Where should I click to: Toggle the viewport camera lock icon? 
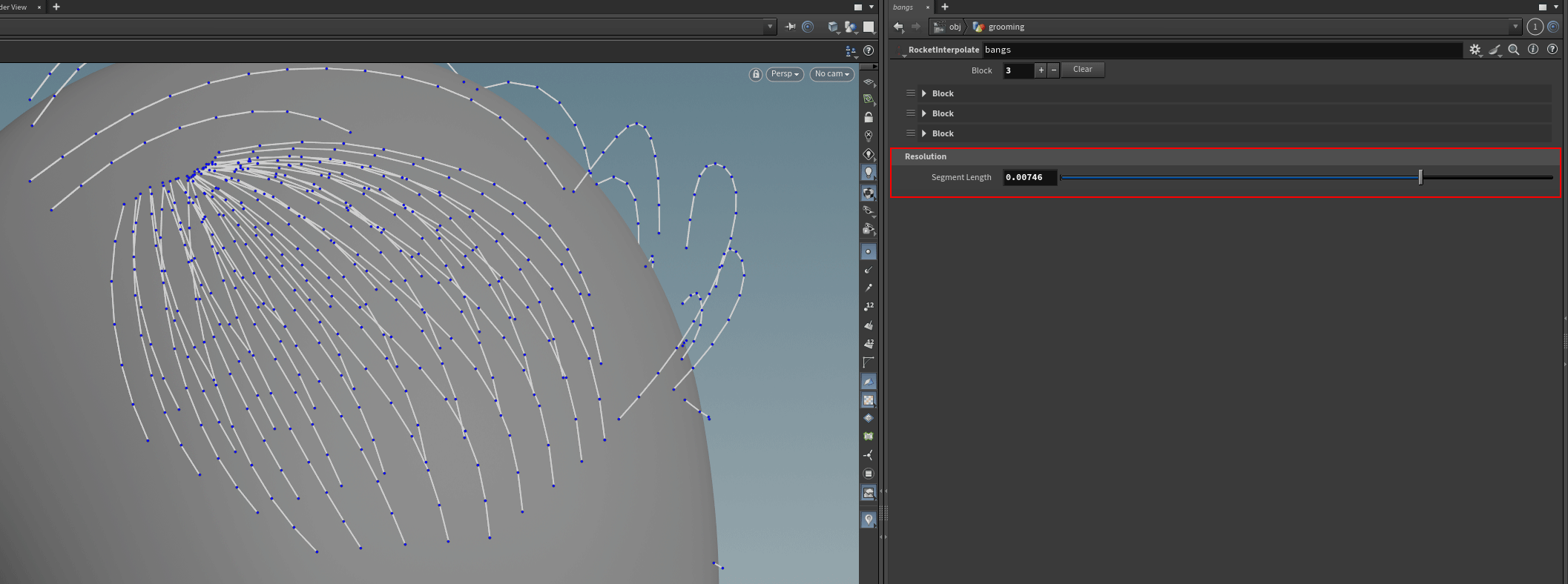tap(755, 74)
